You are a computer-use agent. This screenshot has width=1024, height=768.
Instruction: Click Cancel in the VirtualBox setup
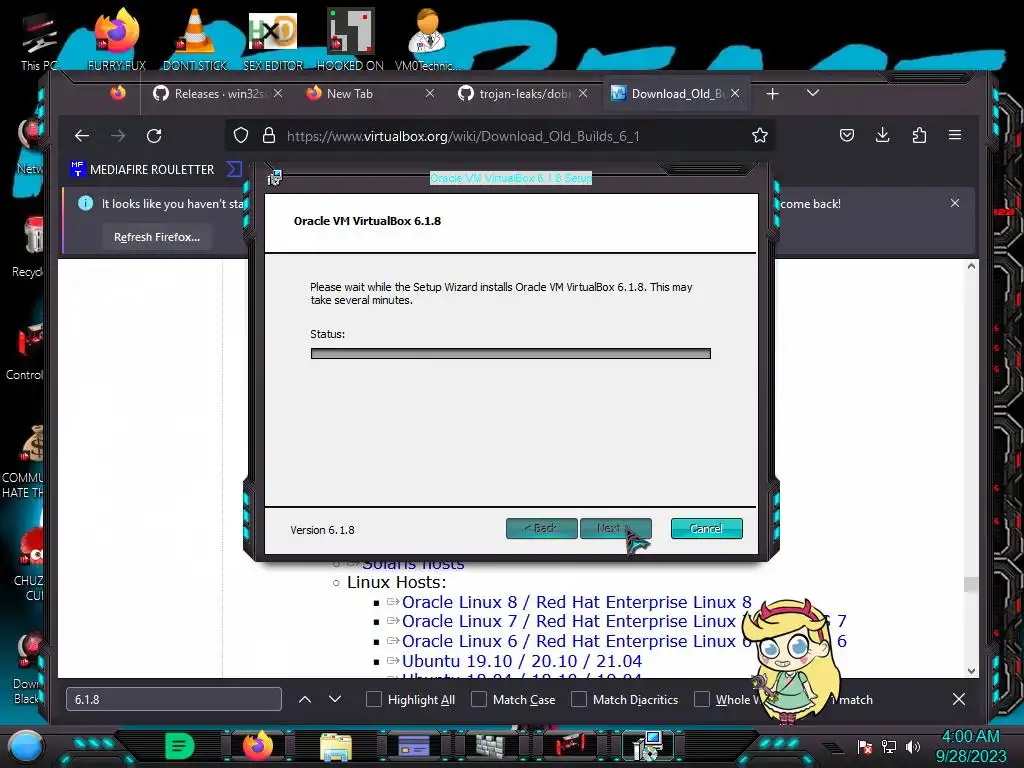click(707, 528)
